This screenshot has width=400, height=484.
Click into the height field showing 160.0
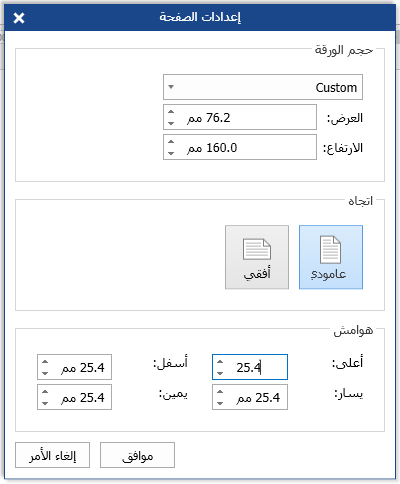240,147
